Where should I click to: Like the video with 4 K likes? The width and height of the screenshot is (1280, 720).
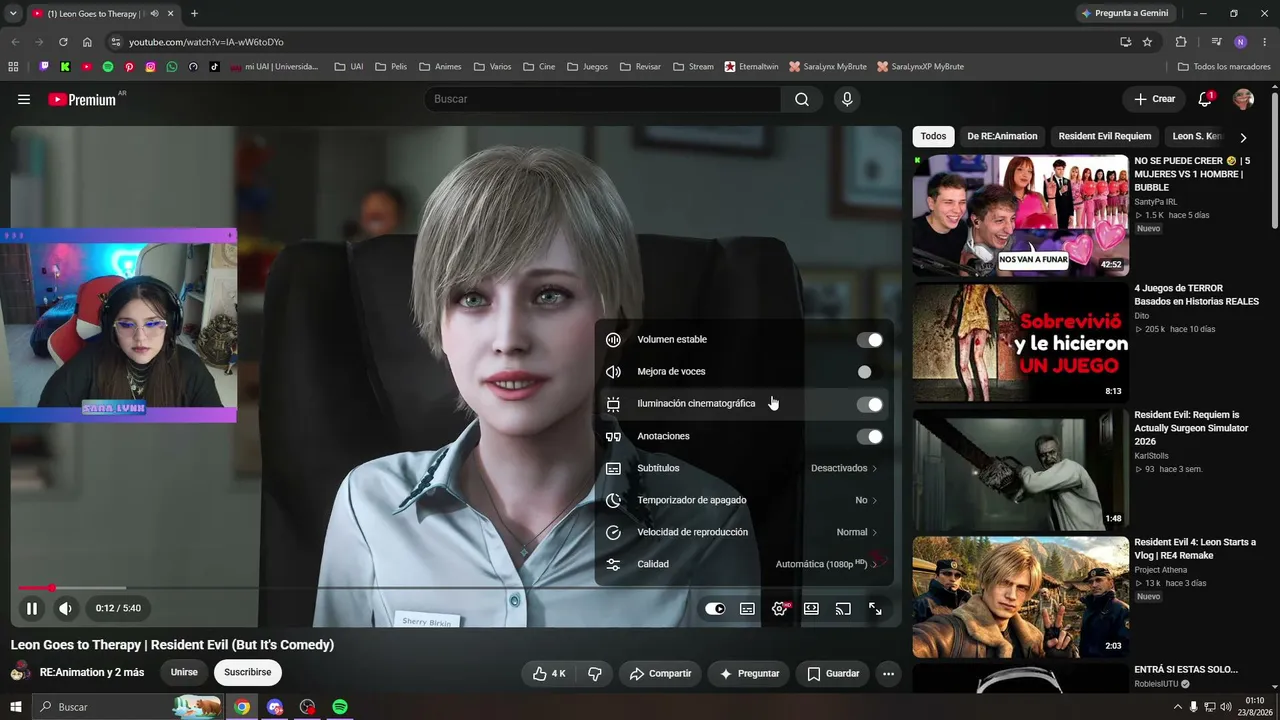pyautogui.click(x=550, y=673)
